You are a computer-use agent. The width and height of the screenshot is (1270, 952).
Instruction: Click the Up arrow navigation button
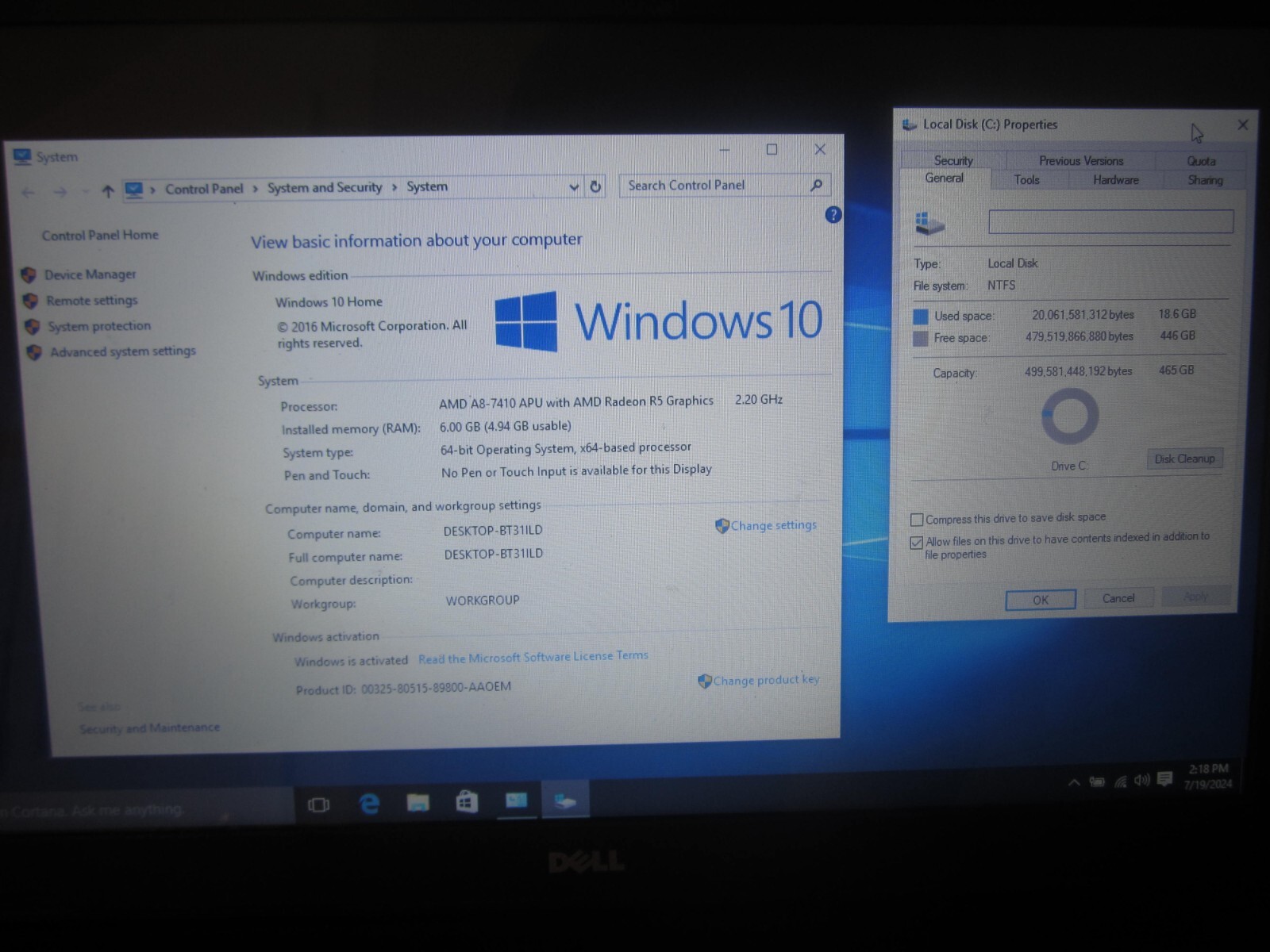point(107,191)
